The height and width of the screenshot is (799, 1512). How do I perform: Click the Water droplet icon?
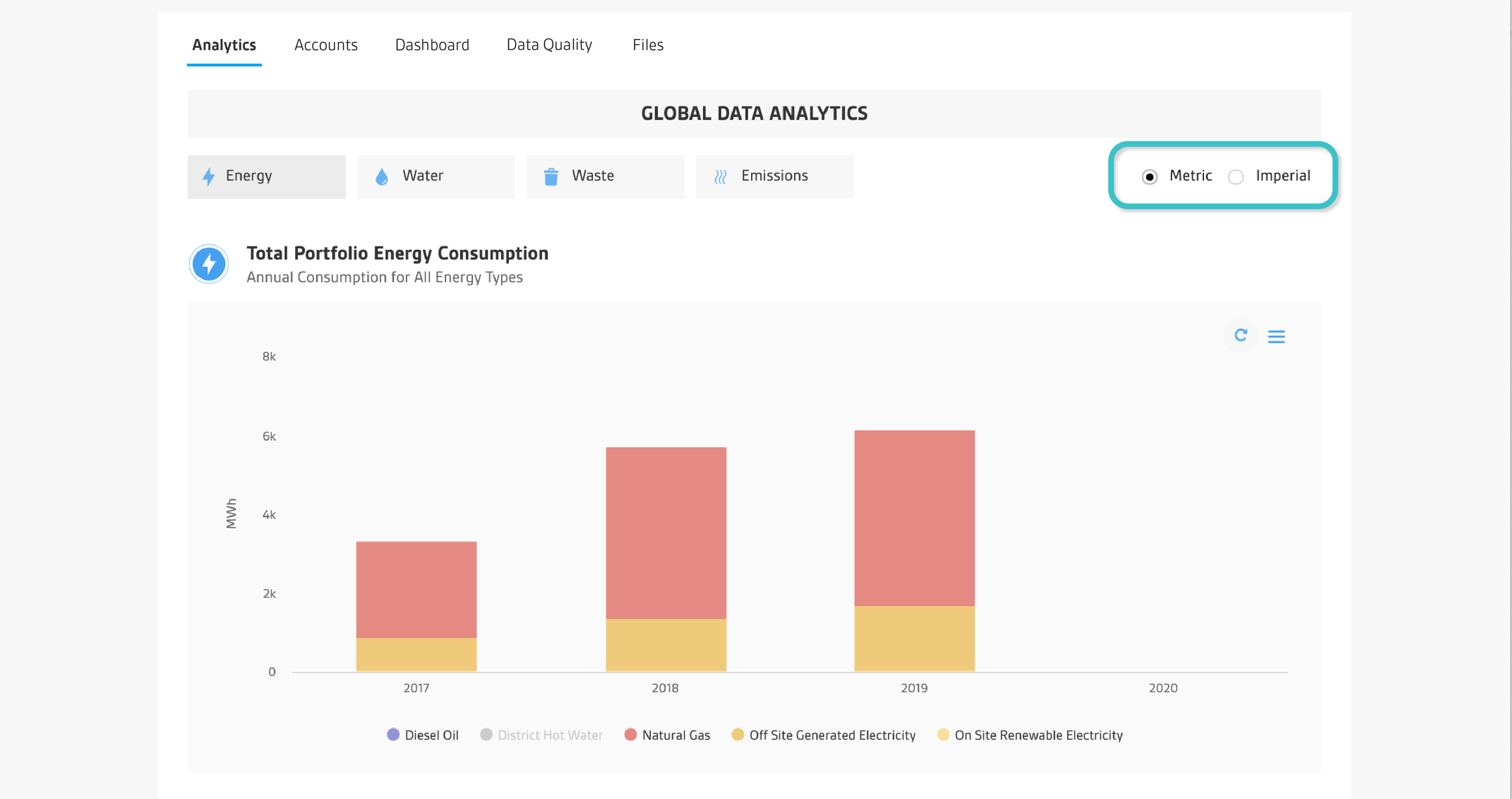point(381,176)
